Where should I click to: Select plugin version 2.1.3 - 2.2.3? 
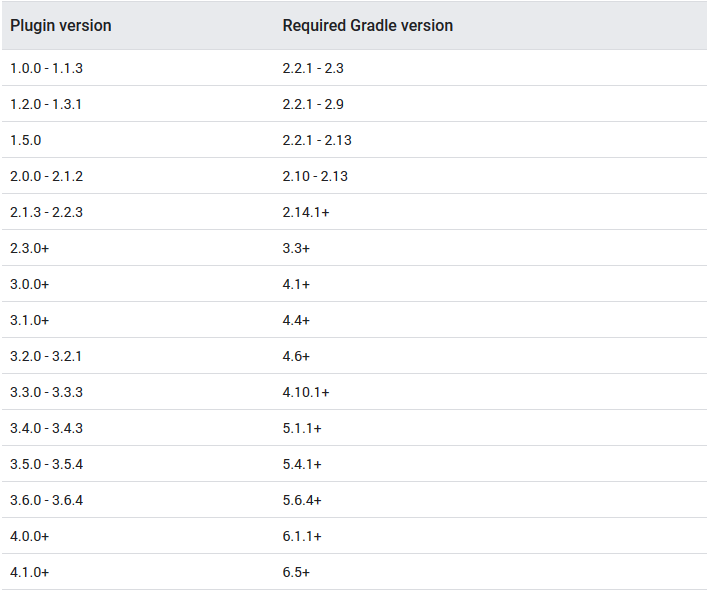click(47, 212)
